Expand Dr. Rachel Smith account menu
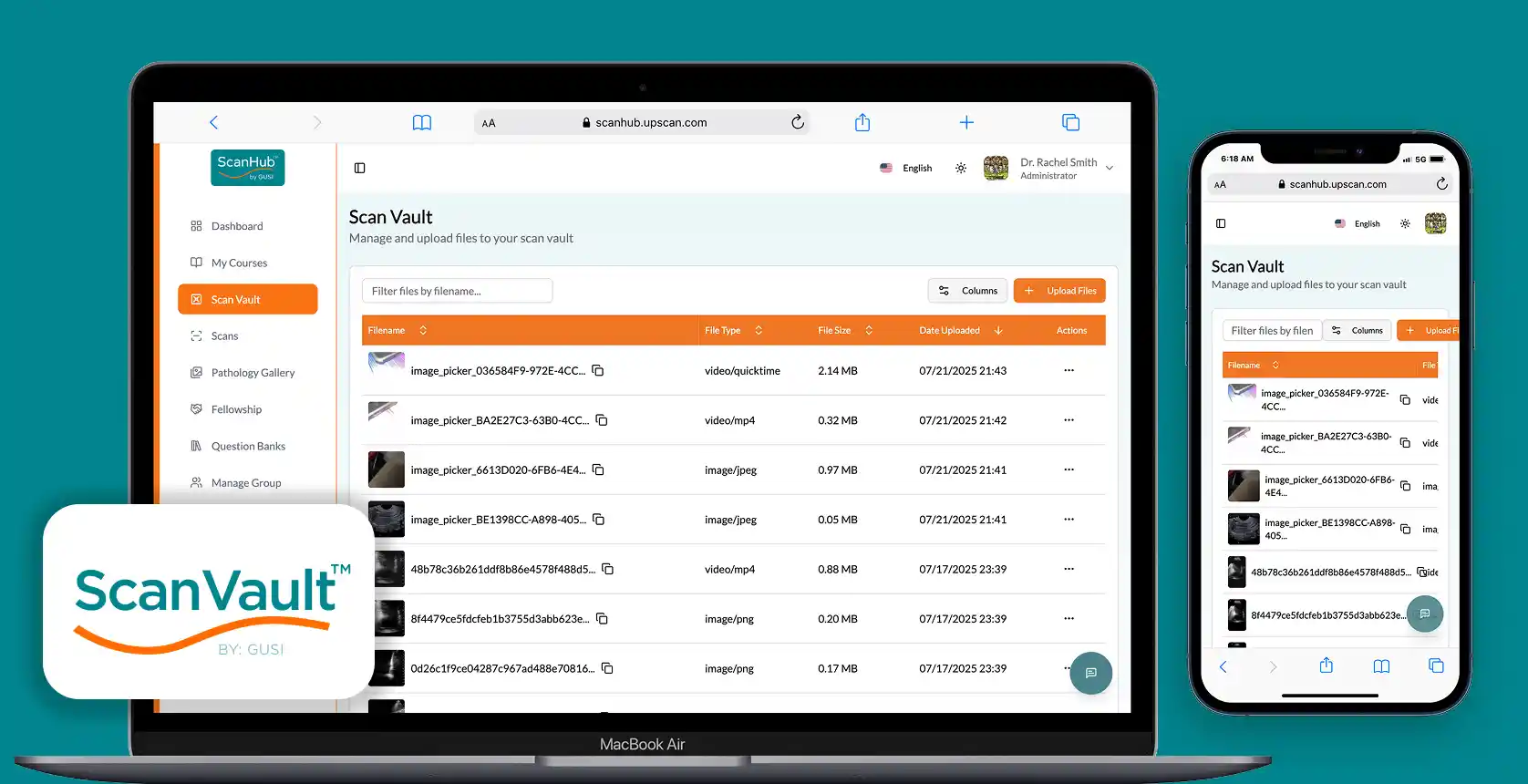This screenshot has height=784, width=1528. click(x=1110, y=168)
